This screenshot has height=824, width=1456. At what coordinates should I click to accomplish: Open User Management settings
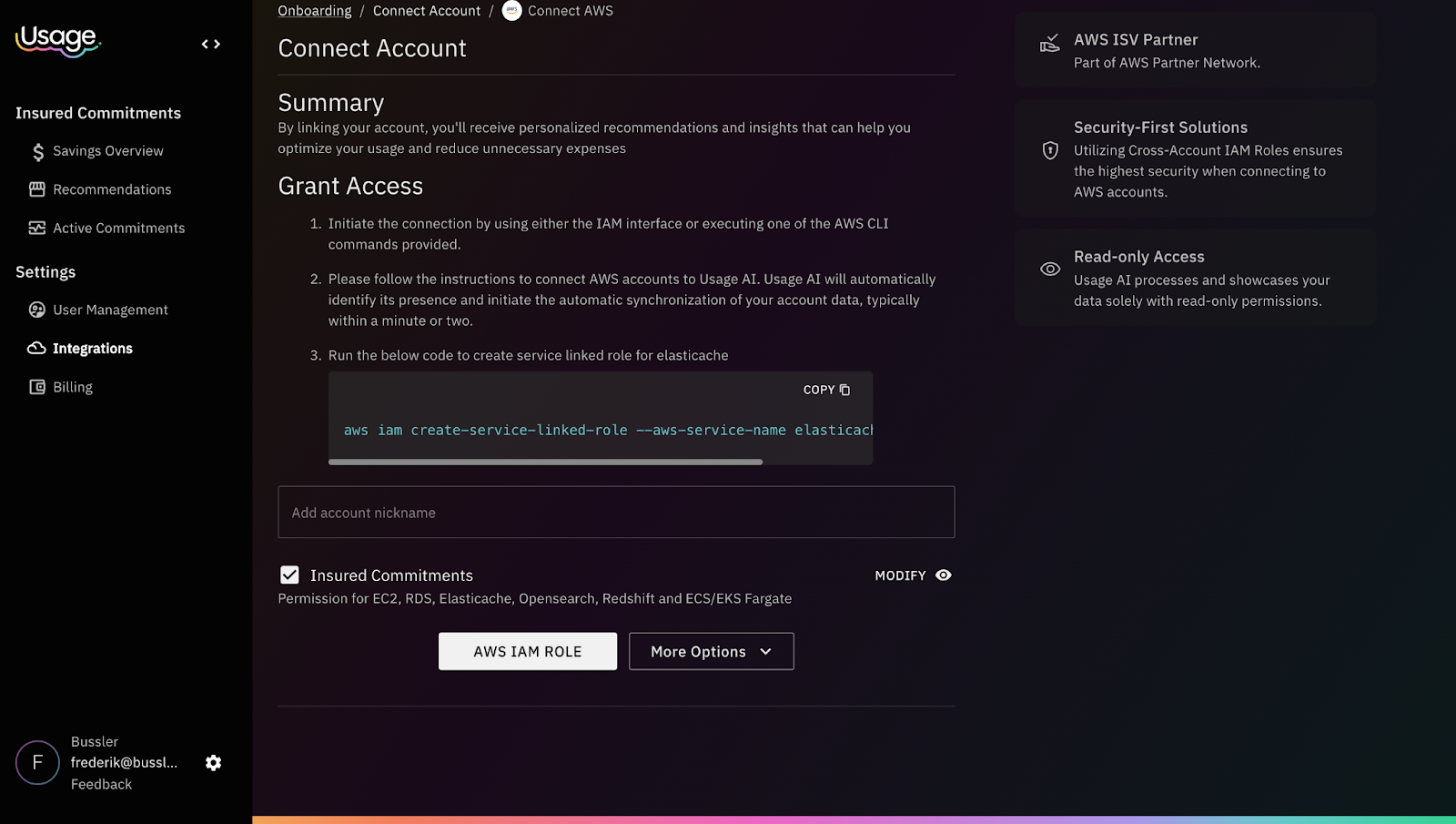(111, 310)
